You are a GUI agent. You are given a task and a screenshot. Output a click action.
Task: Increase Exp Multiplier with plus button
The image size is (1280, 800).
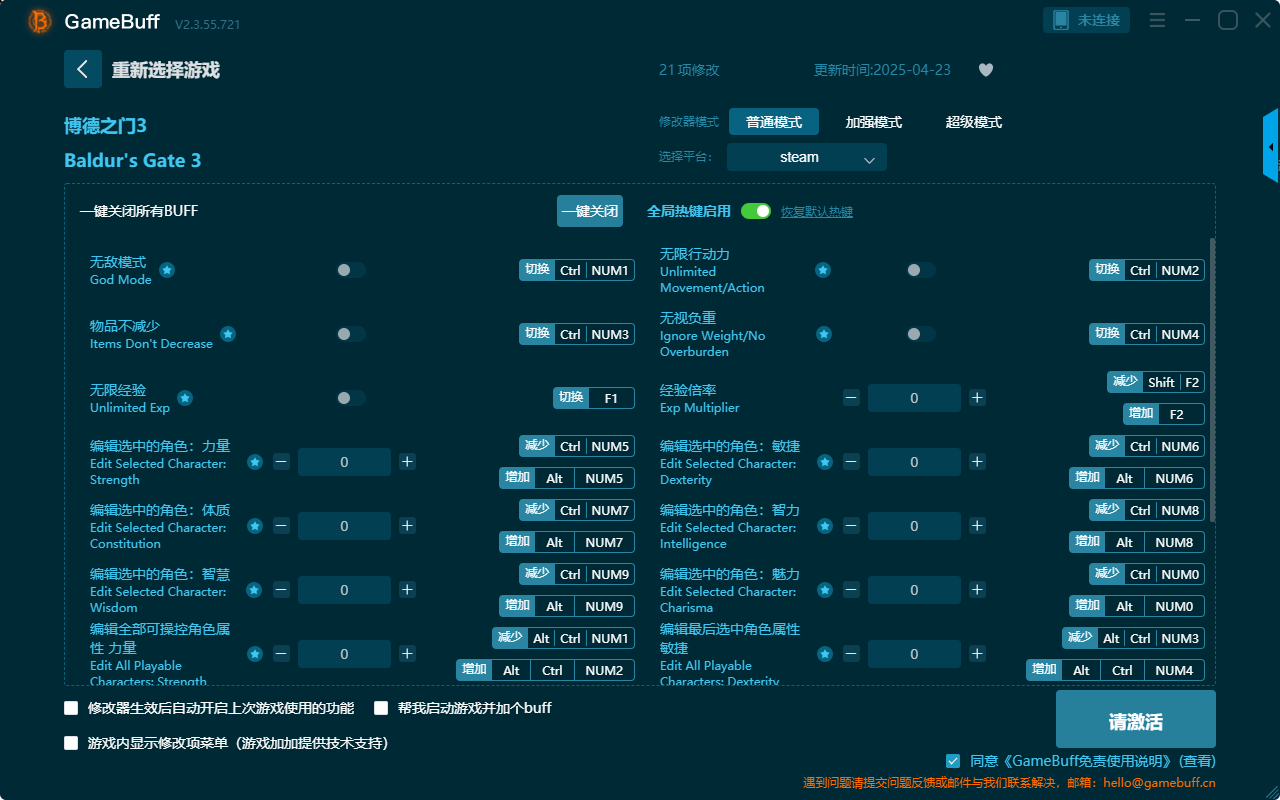tap(977, 398)
